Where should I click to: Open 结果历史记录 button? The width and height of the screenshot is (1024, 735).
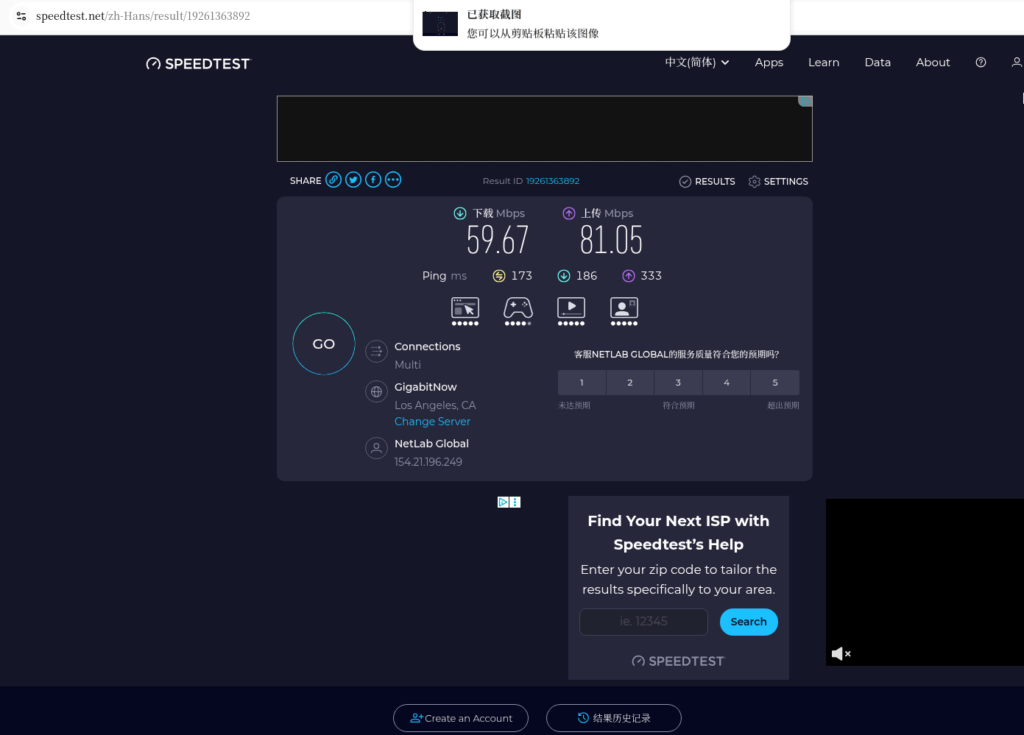point(614,718)
